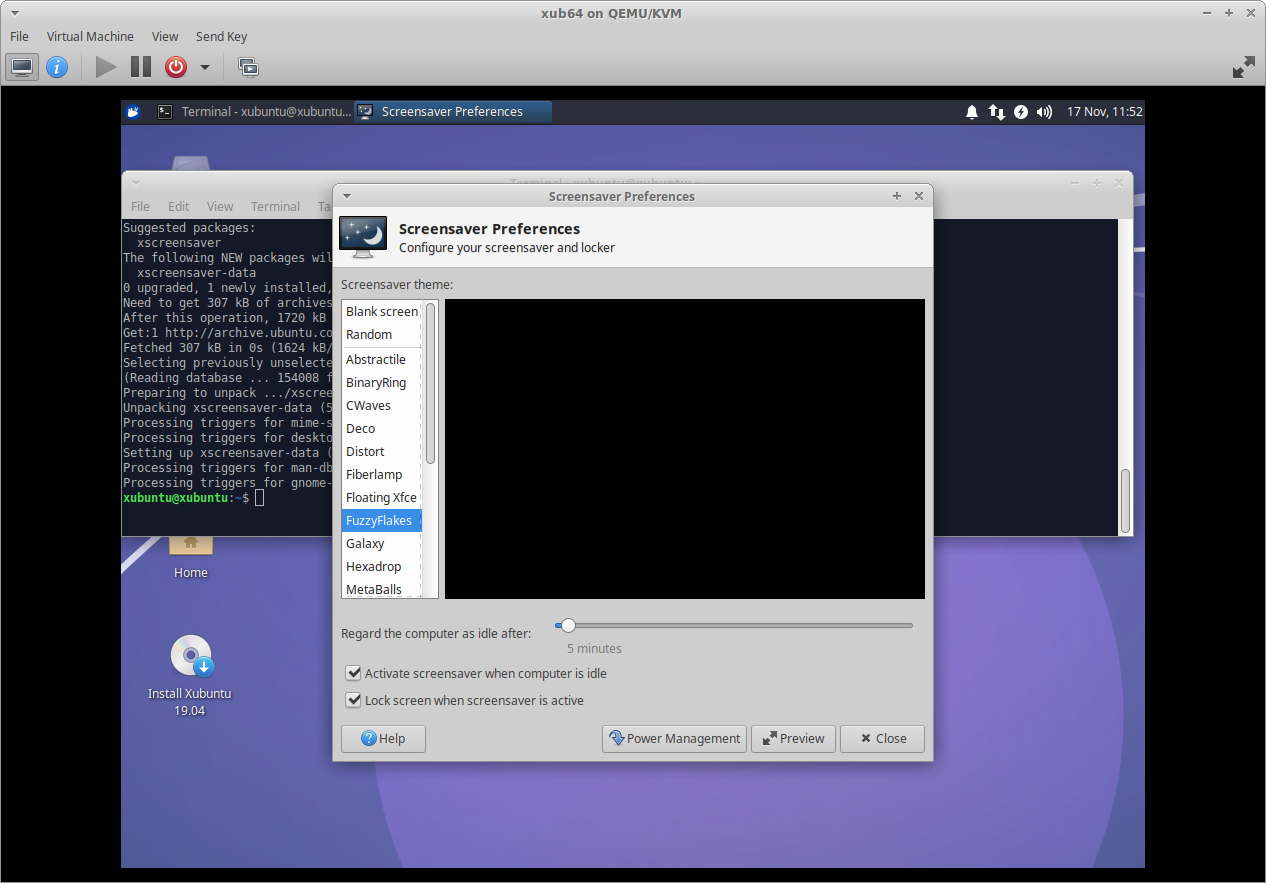
Task: Uncheck Activate screensaver when computer is idle
Action: 354,673
